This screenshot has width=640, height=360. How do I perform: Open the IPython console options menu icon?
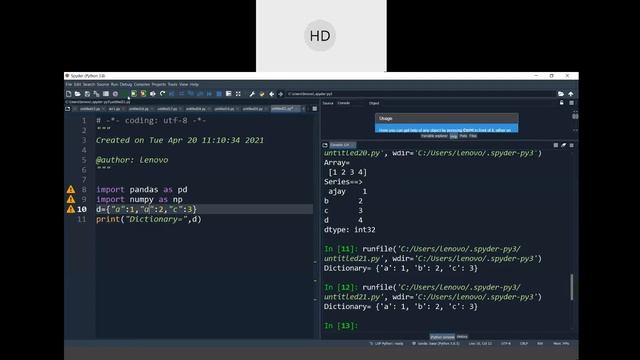pyautogui.click(x=571, y=145)
